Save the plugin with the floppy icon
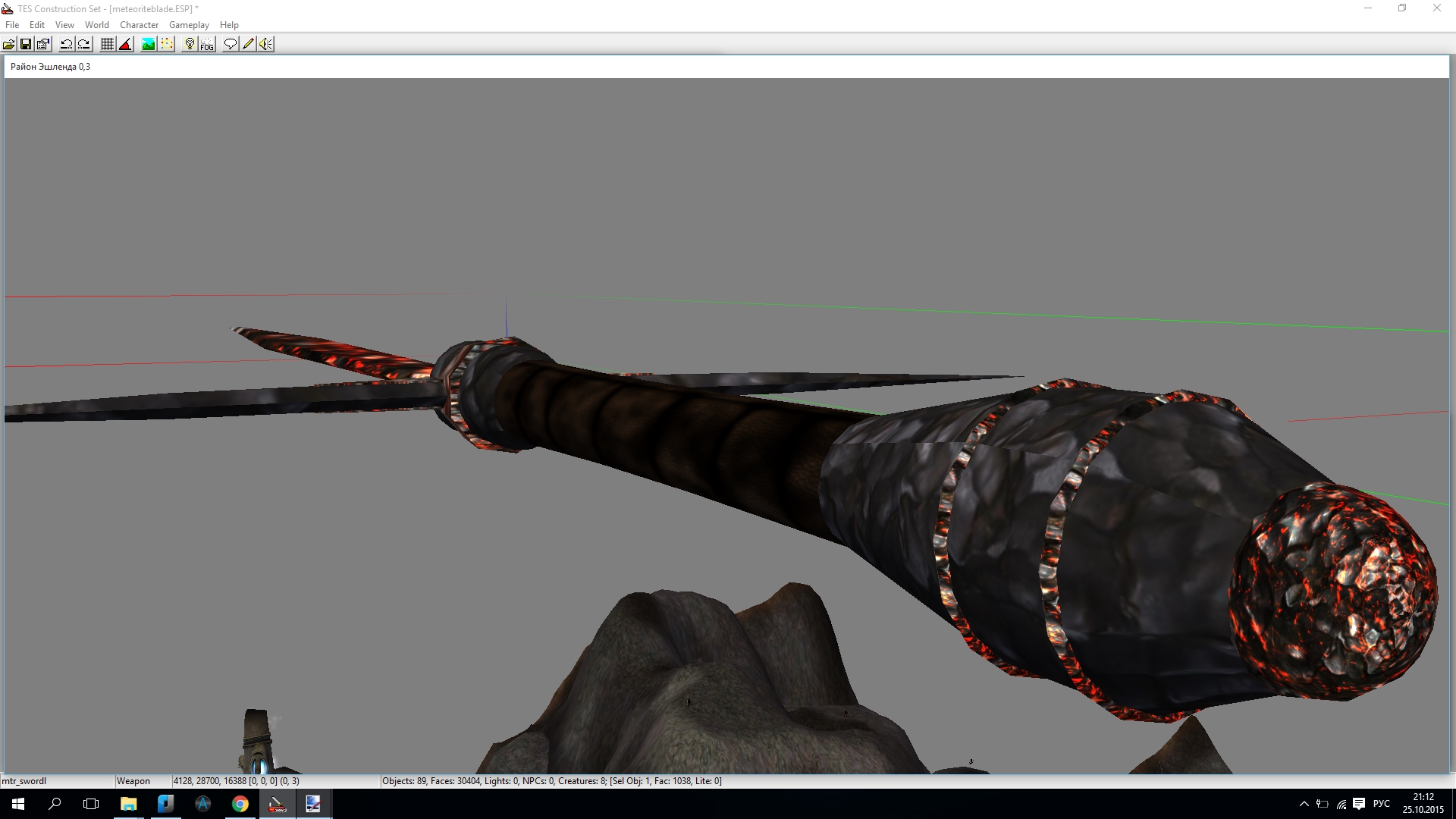 [26, 44]
